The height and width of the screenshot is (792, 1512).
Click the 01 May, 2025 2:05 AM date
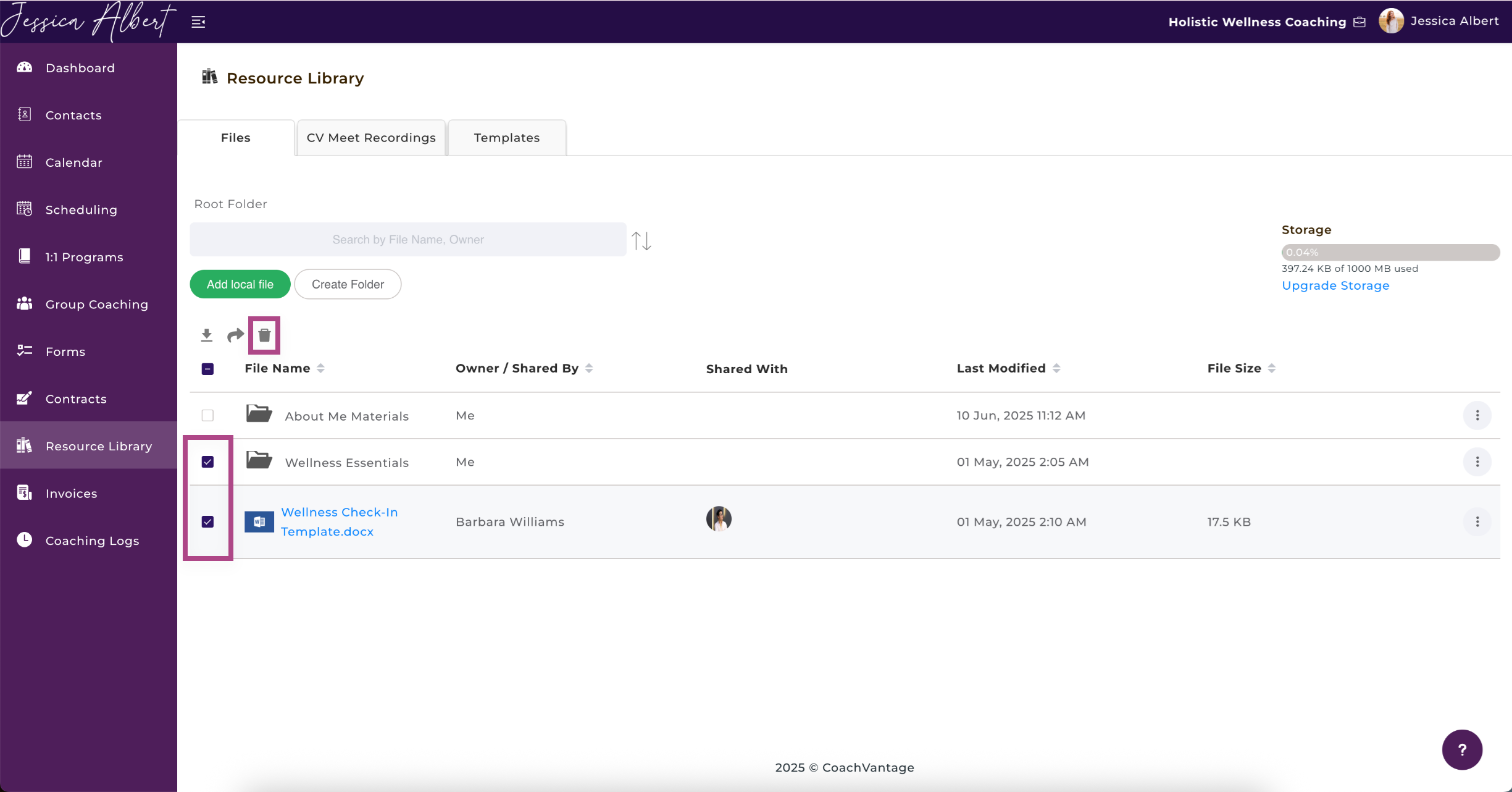coord(1023,462)
